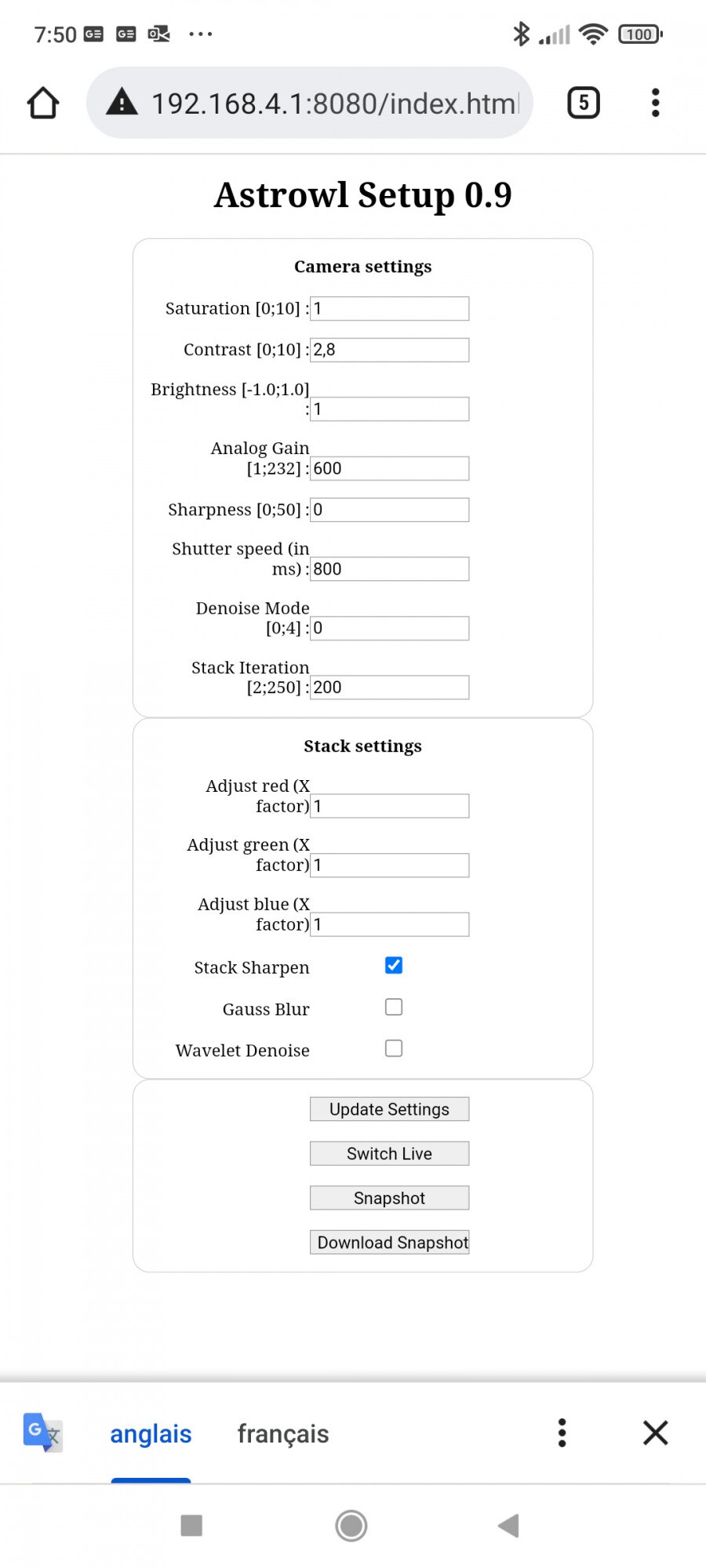The image size is (706, 1568).
Task: Click the Switch Live button
Action: coord(389,1153)
